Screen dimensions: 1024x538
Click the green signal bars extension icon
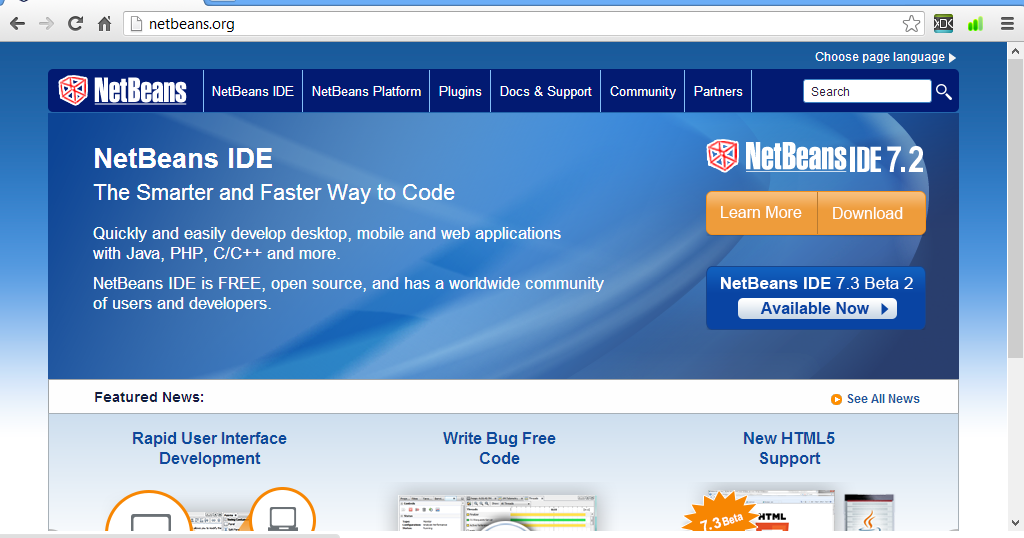click(975, 24)
